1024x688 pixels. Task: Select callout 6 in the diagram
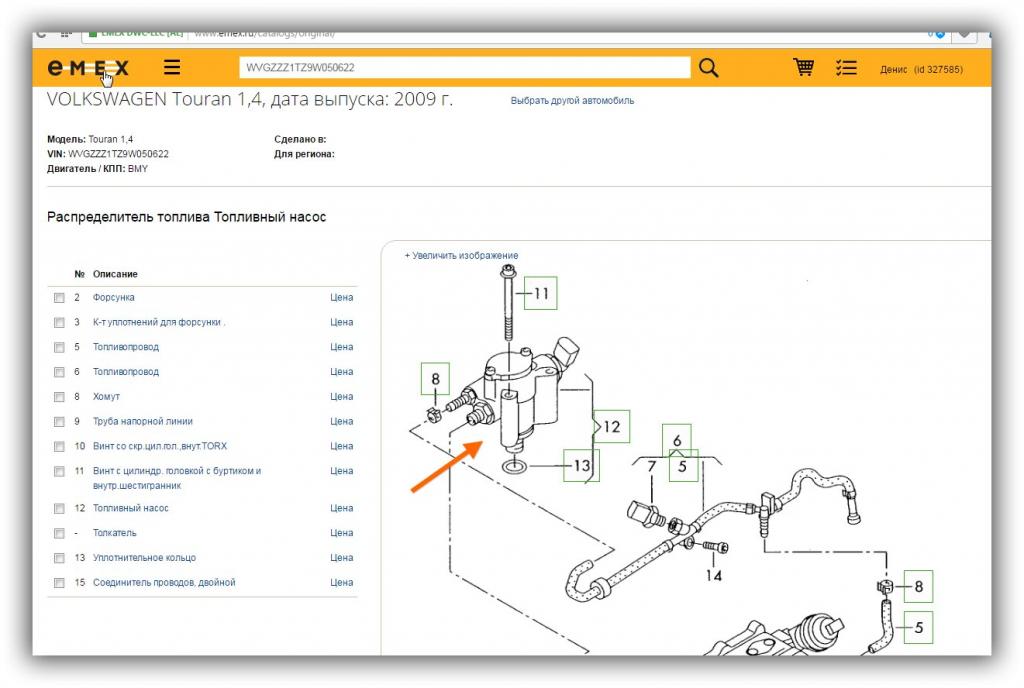677,439
